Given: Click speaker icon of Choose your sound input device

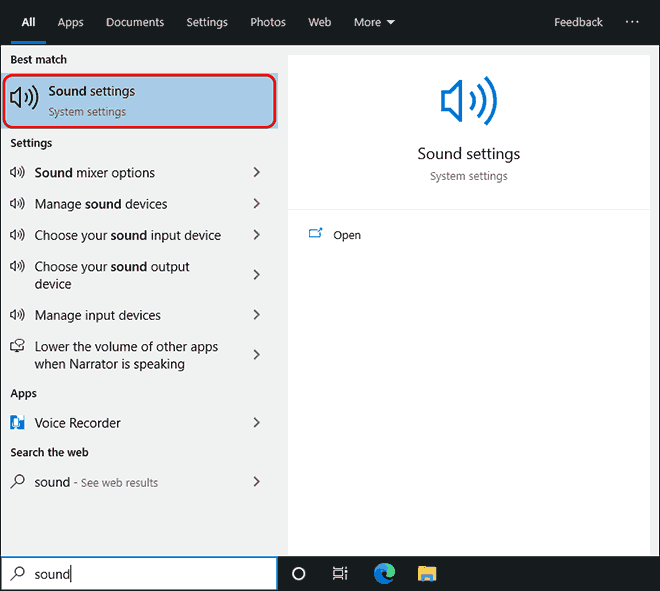Looking at the screenshot, I should (x=17, y=235).
